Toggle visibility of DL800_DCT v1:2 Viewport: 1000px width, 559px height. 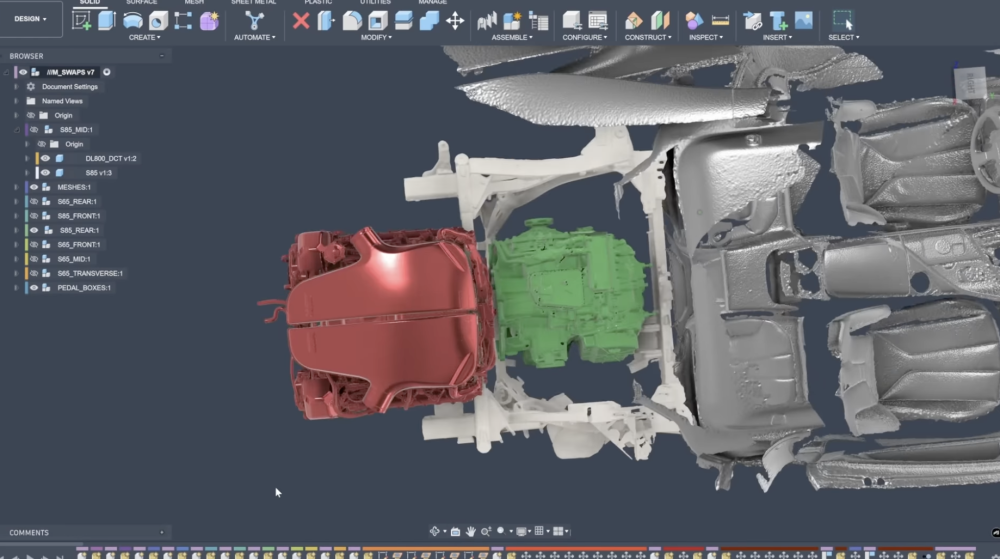(x=45, y=158)
